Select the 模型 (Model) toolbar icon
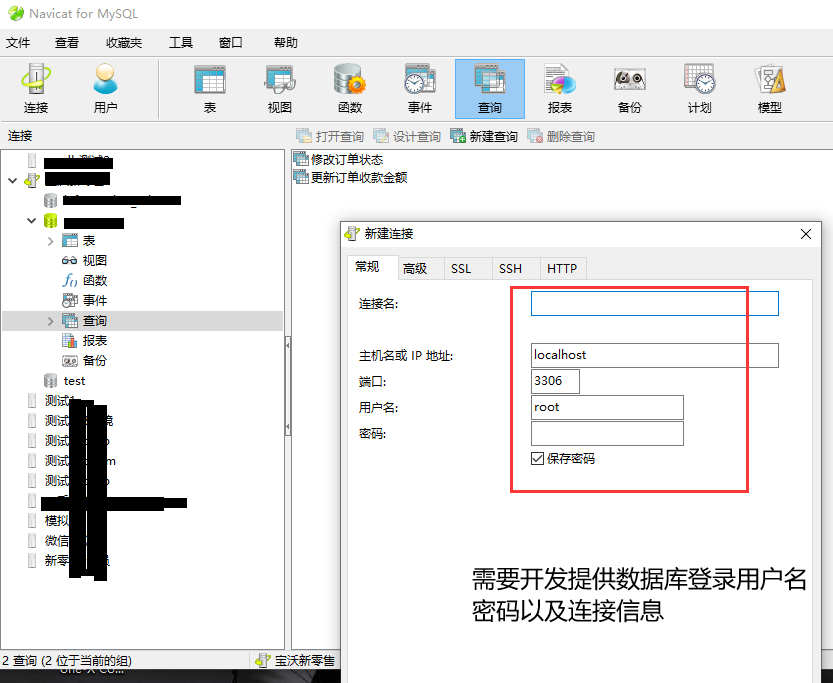833x683 pixels. pyautogui.click(x=769, y=89)
